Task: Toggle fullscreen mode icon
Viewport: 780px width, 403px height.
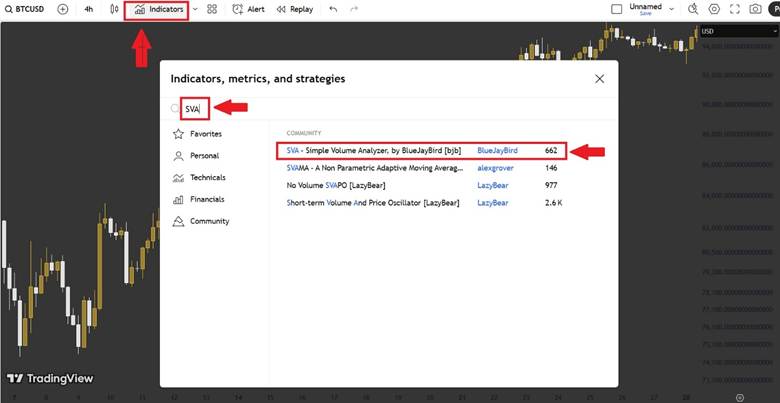Action: [735, 9]
